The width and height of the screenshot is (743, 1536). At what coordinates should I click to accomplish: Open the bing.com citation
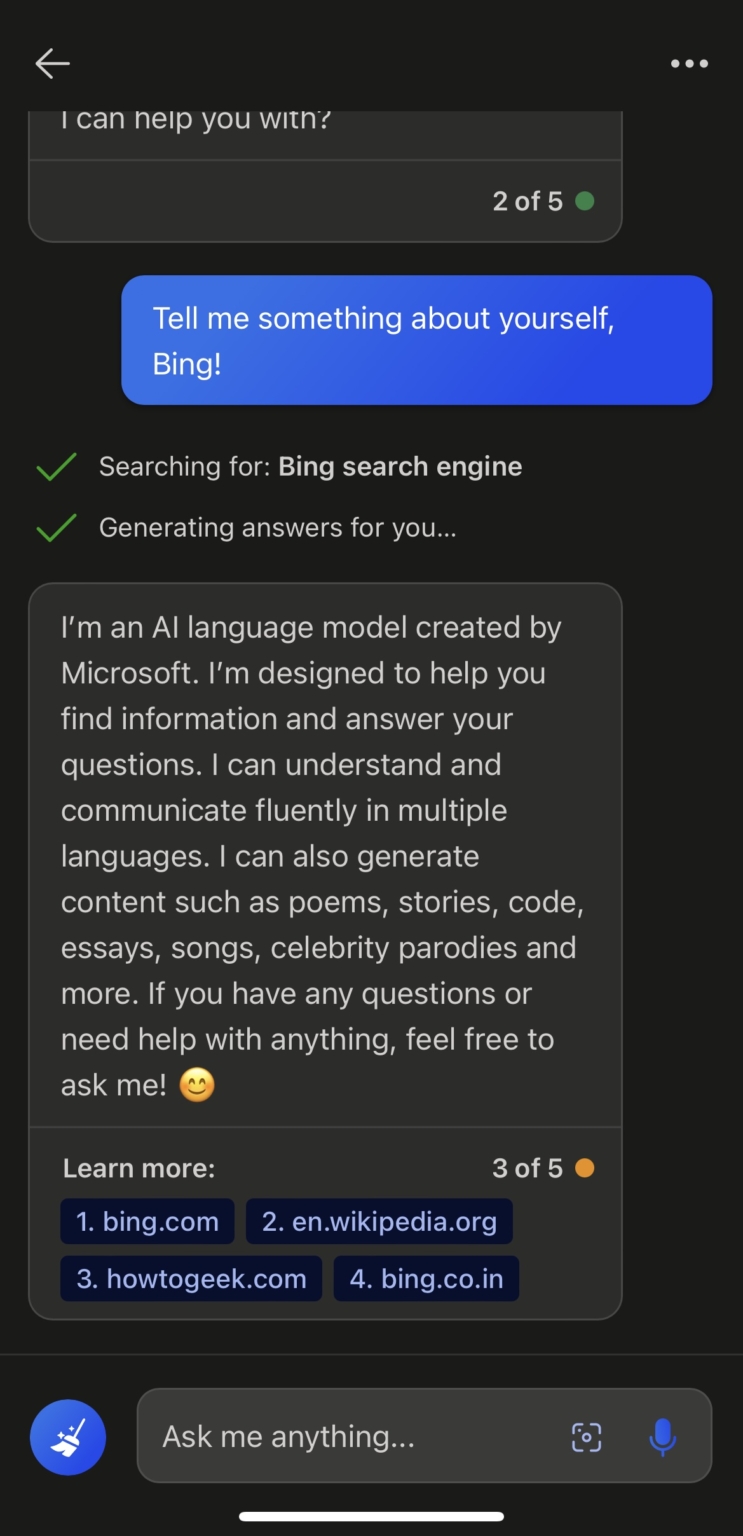[x=147, y=1221]
